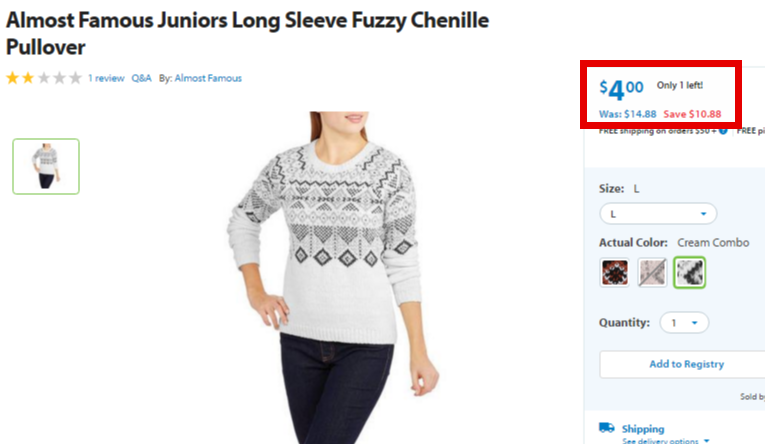The width and height of the screenshot is (765, 444).
Task: Select the sweater thumbnail image
Action: point(46,166)
